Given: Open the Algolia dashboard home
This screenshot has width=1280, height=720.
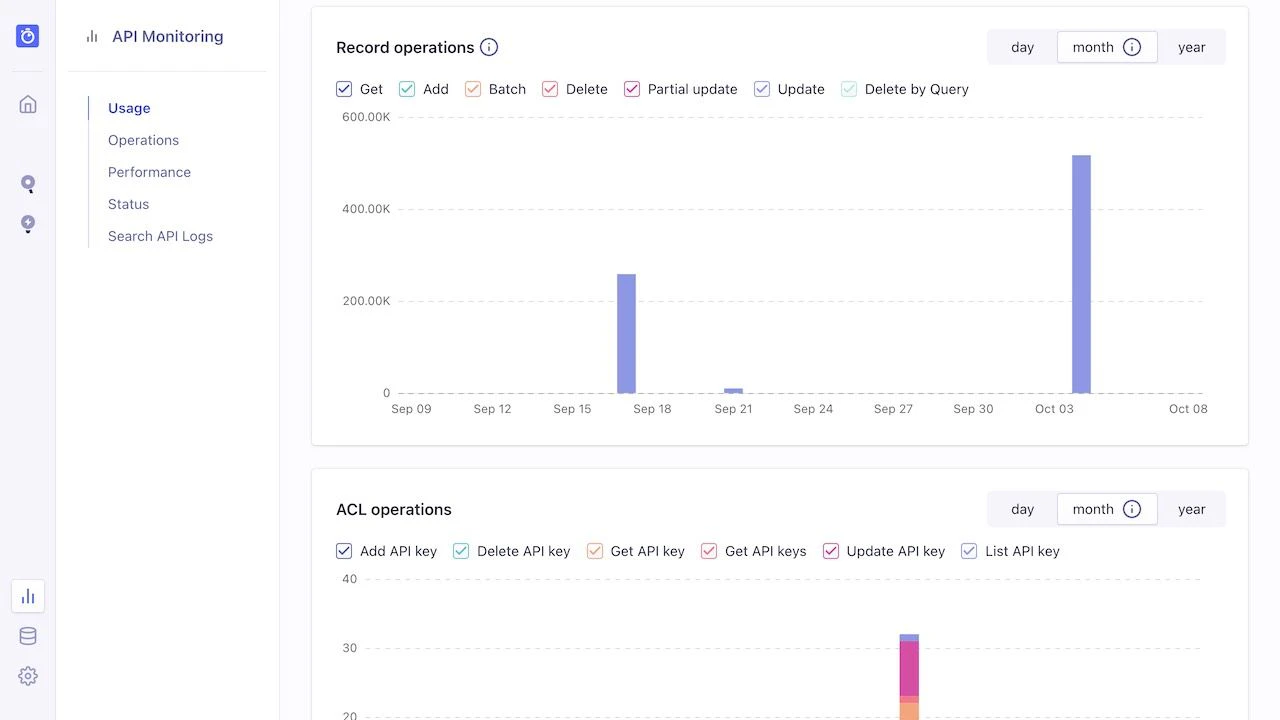Looking at the screenshot, I should pyautogui.click(x=27, y=103).
